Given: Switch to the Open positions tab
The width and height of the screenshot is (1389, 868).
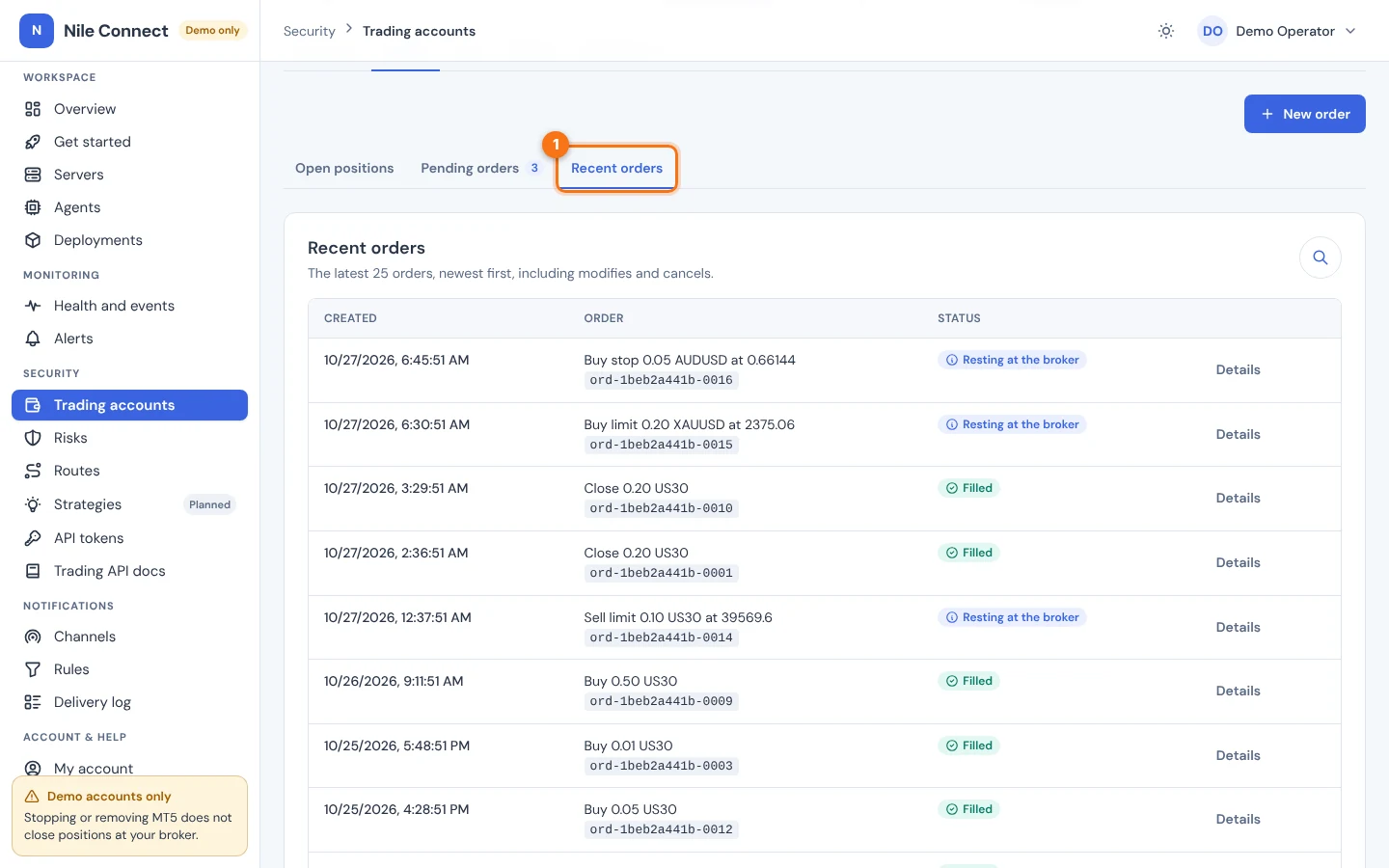Looking at the screenshot, I should (344, 168).
